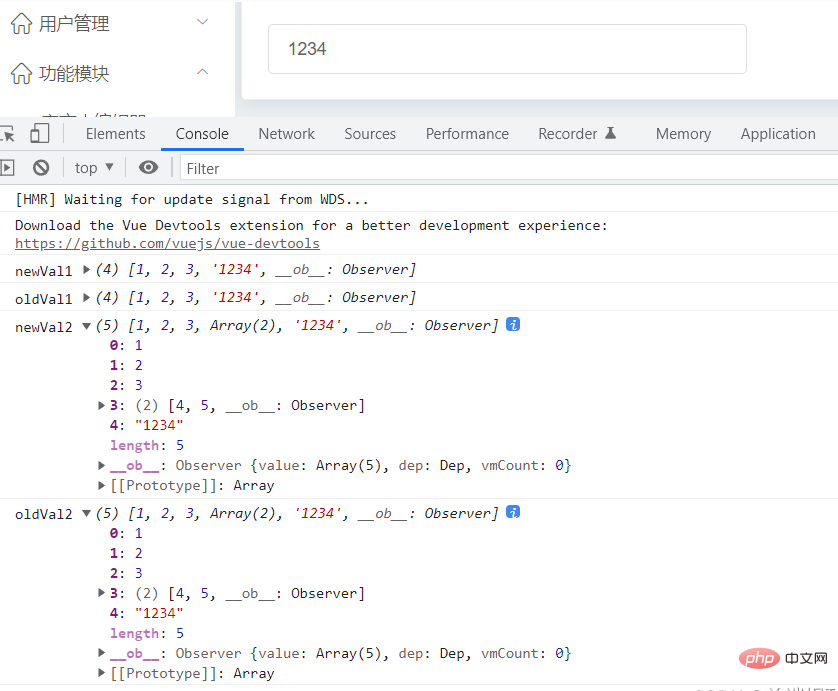The height and width of the screenshot is (691, 838).
Task: Click index 1 row under newVal2
Action: pyautogui.click(x=126, y=365)
